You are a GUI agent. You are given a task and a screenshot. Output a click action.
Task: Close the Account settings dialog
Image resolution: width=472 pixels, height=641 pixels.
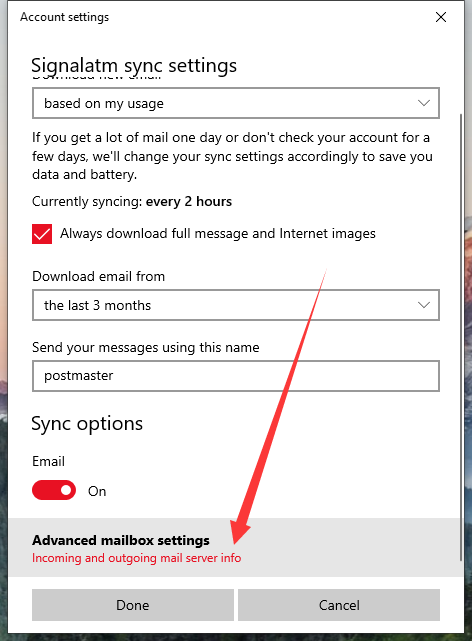(441, 17)
